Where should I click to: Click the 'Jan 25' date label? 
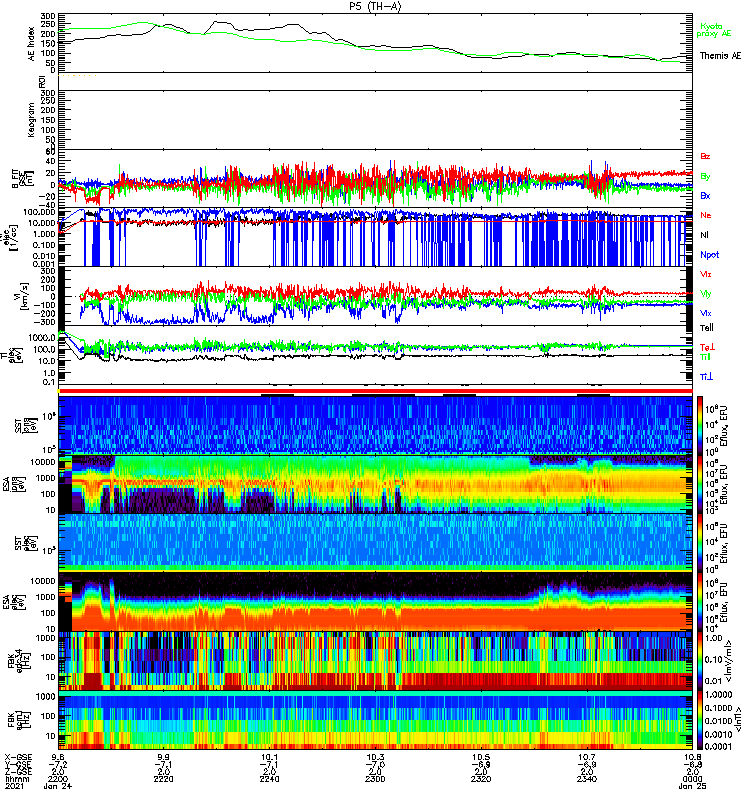[692, 786]
